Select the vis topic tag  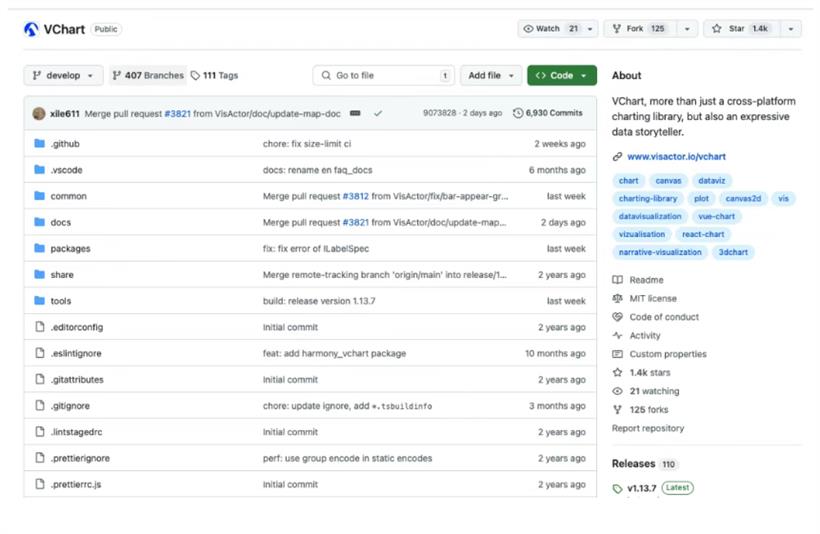783,198
